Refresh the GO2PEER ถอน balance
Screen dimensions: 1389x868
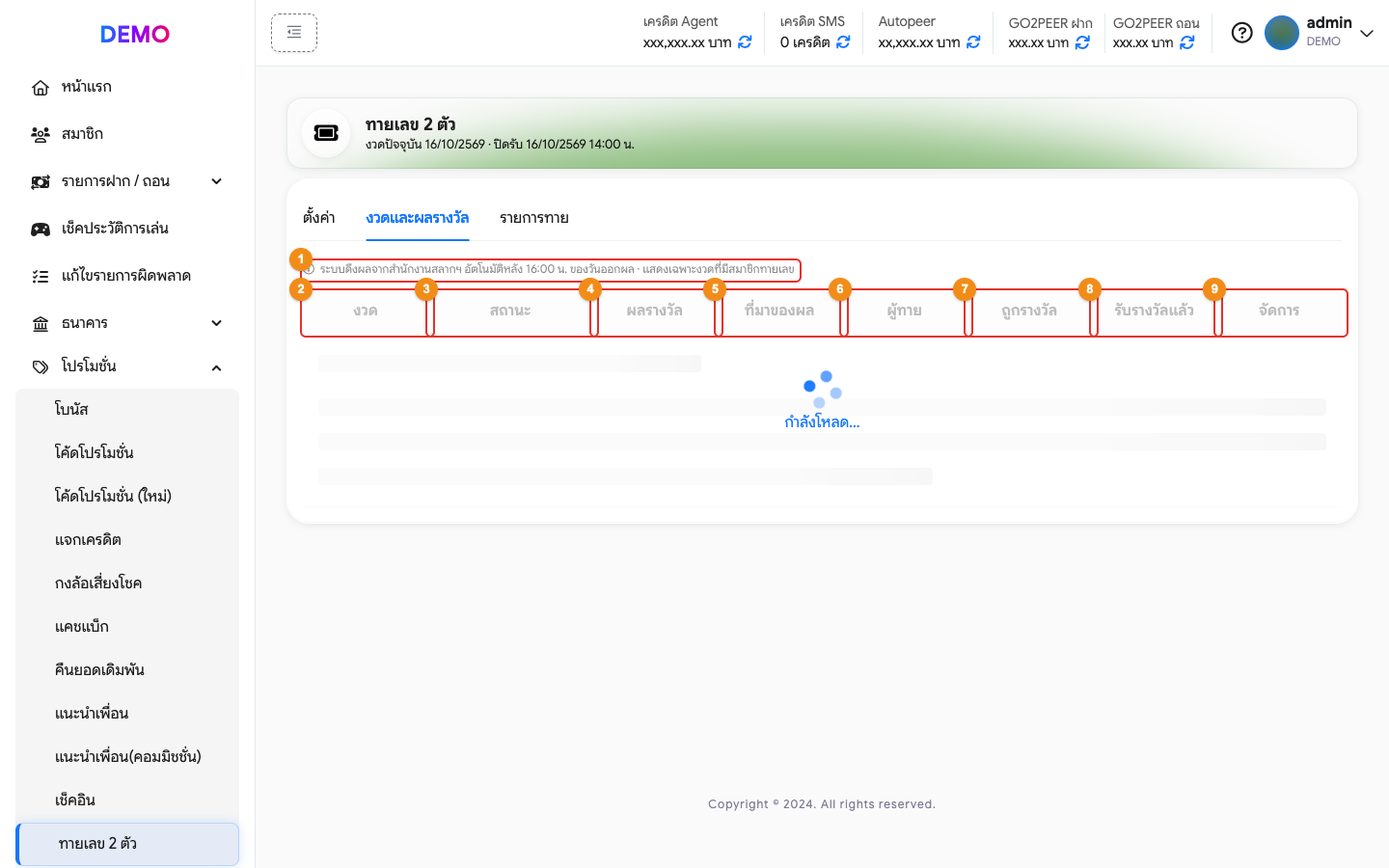click(1187, 42)
